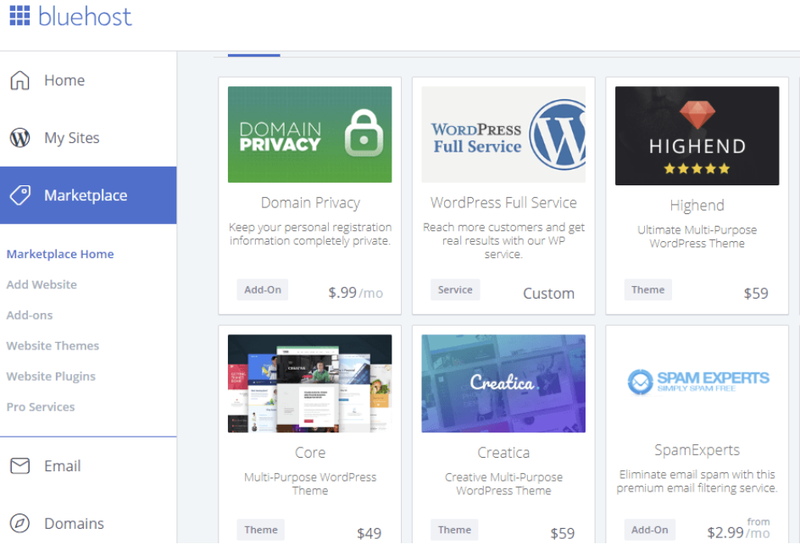Click the $59 price on Highend card

[x=756, y=293]
